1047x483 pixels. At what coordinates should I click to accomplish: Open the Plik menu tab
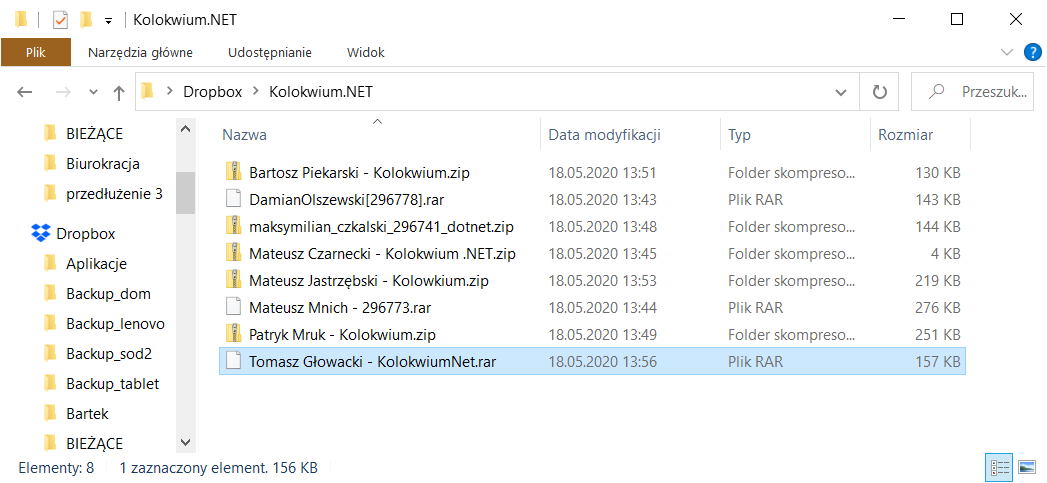click(36, 52)
